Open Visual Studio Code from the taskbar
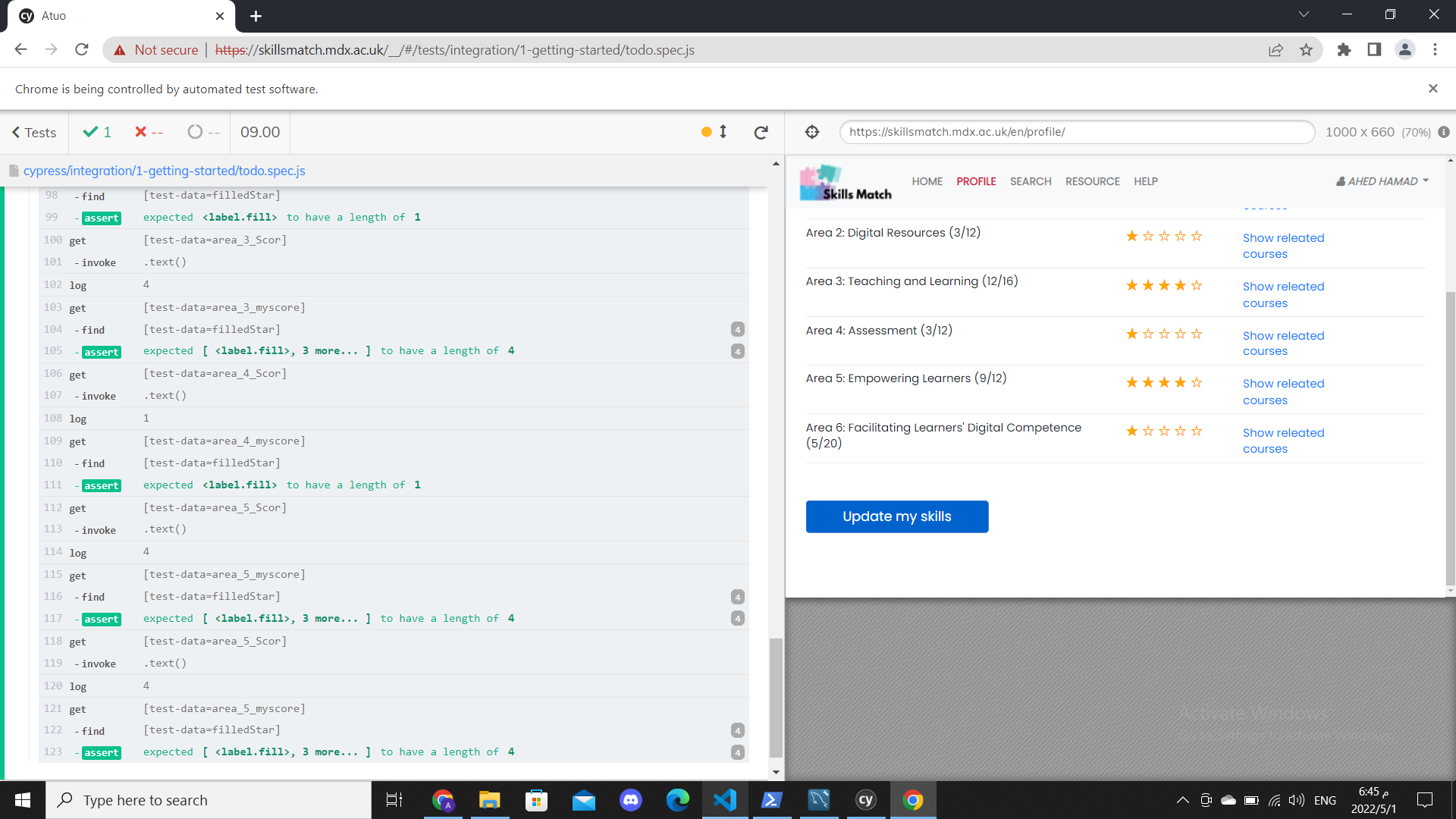1456x819 pixels. click(x=725, y=800)
